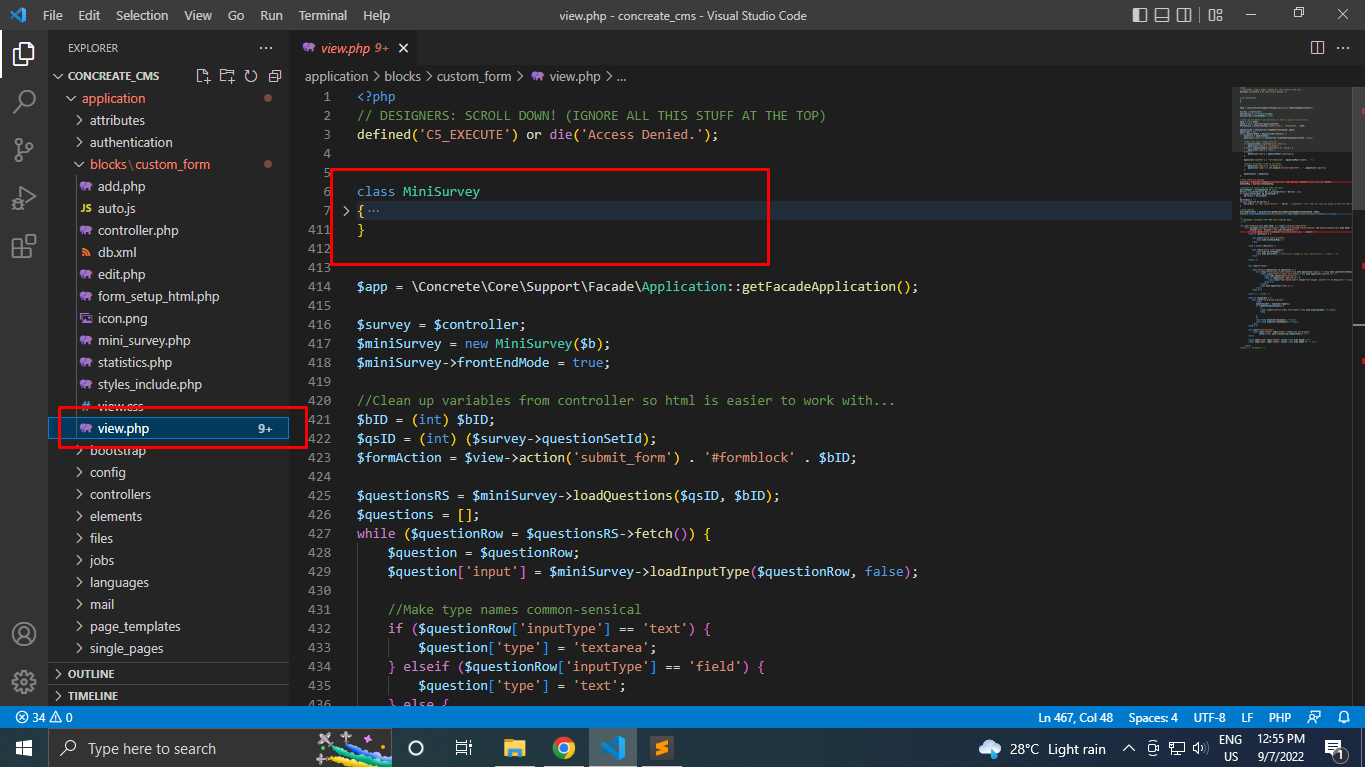1365x767 pixels.
Task: Open the Search view in activity bar
Action: (24, 101)
